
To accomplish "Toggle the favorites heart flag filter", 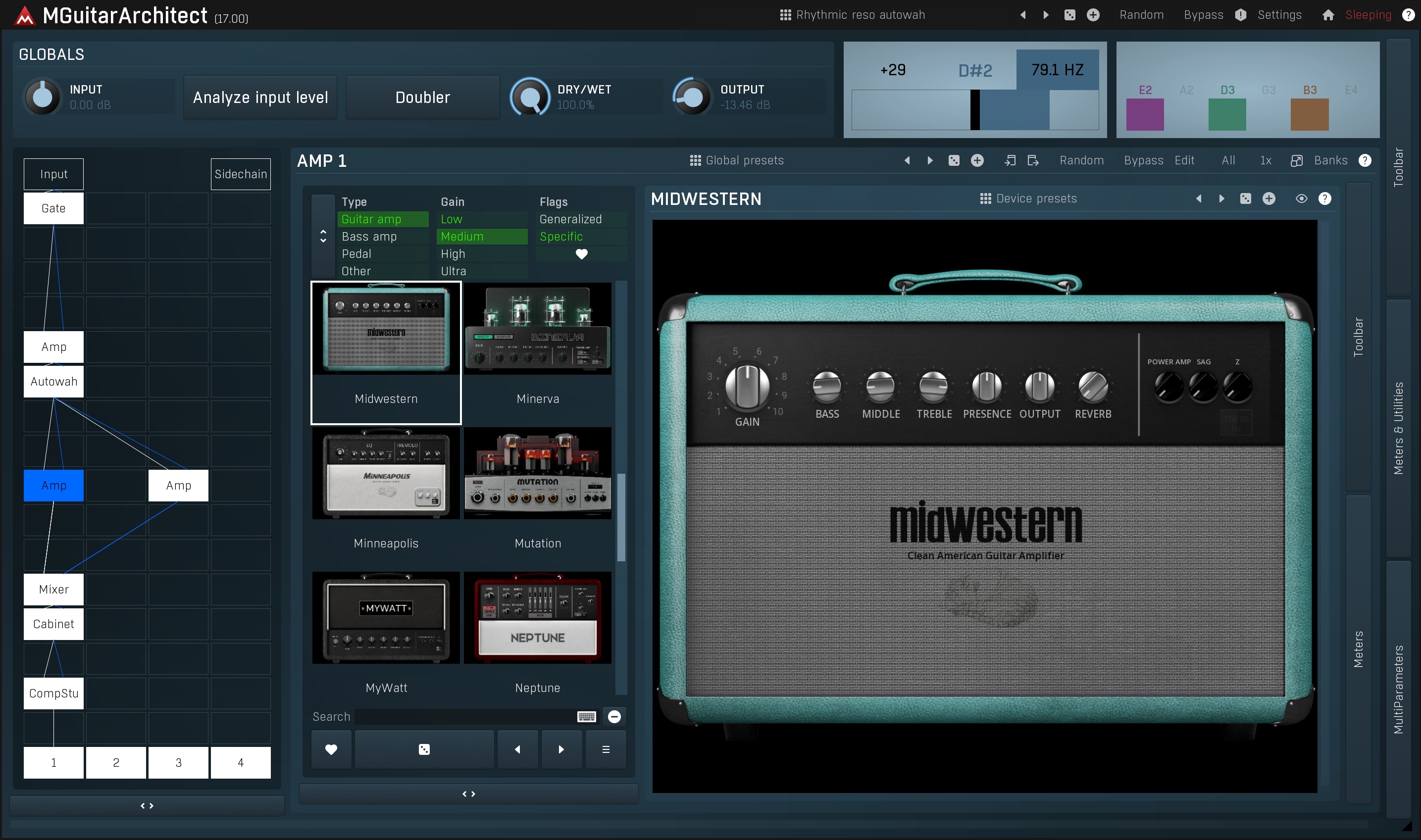I will click(x=581, y=254).
